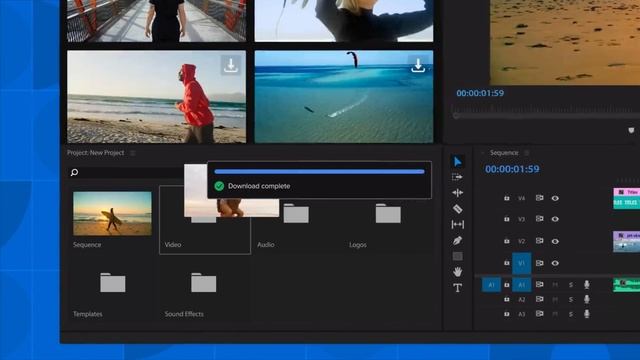Screen dimensions: 640x360
Task: Lock audio track A2
Action: tap(507, 299)
